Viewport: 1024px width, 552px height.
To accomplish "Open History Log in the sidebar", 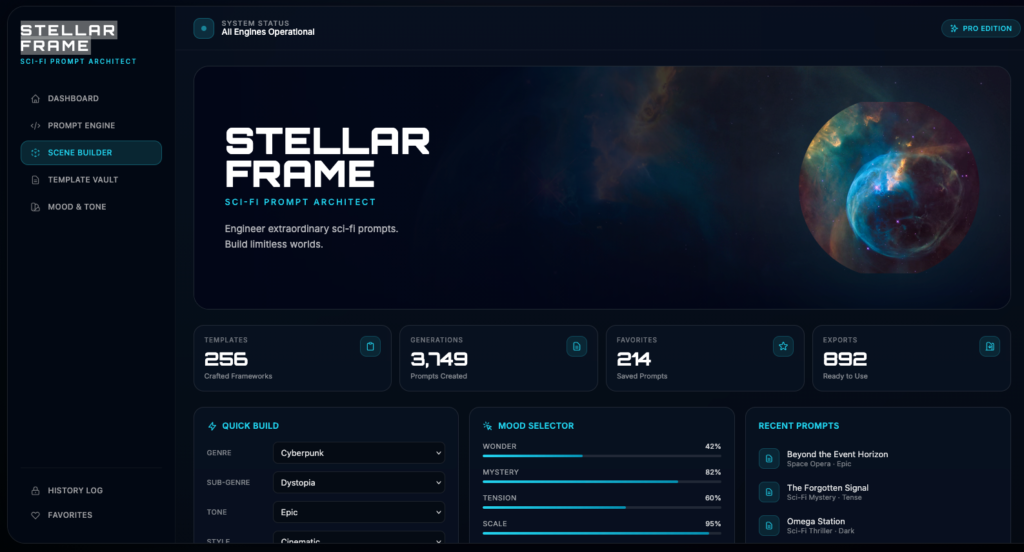I will click(x=91, y=491).
